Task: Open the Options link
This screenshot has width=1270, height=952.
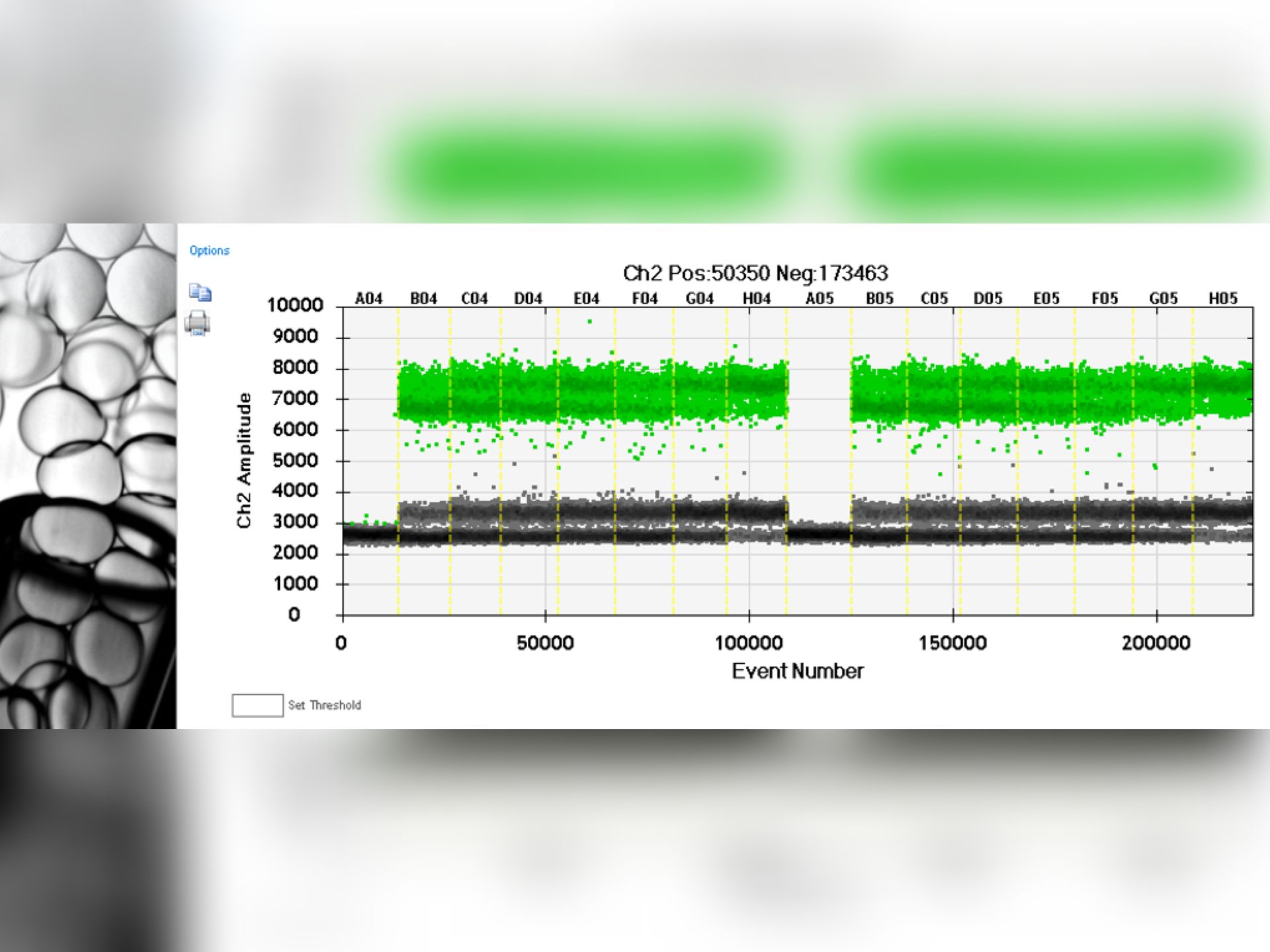Action: [x=209, y=251]
